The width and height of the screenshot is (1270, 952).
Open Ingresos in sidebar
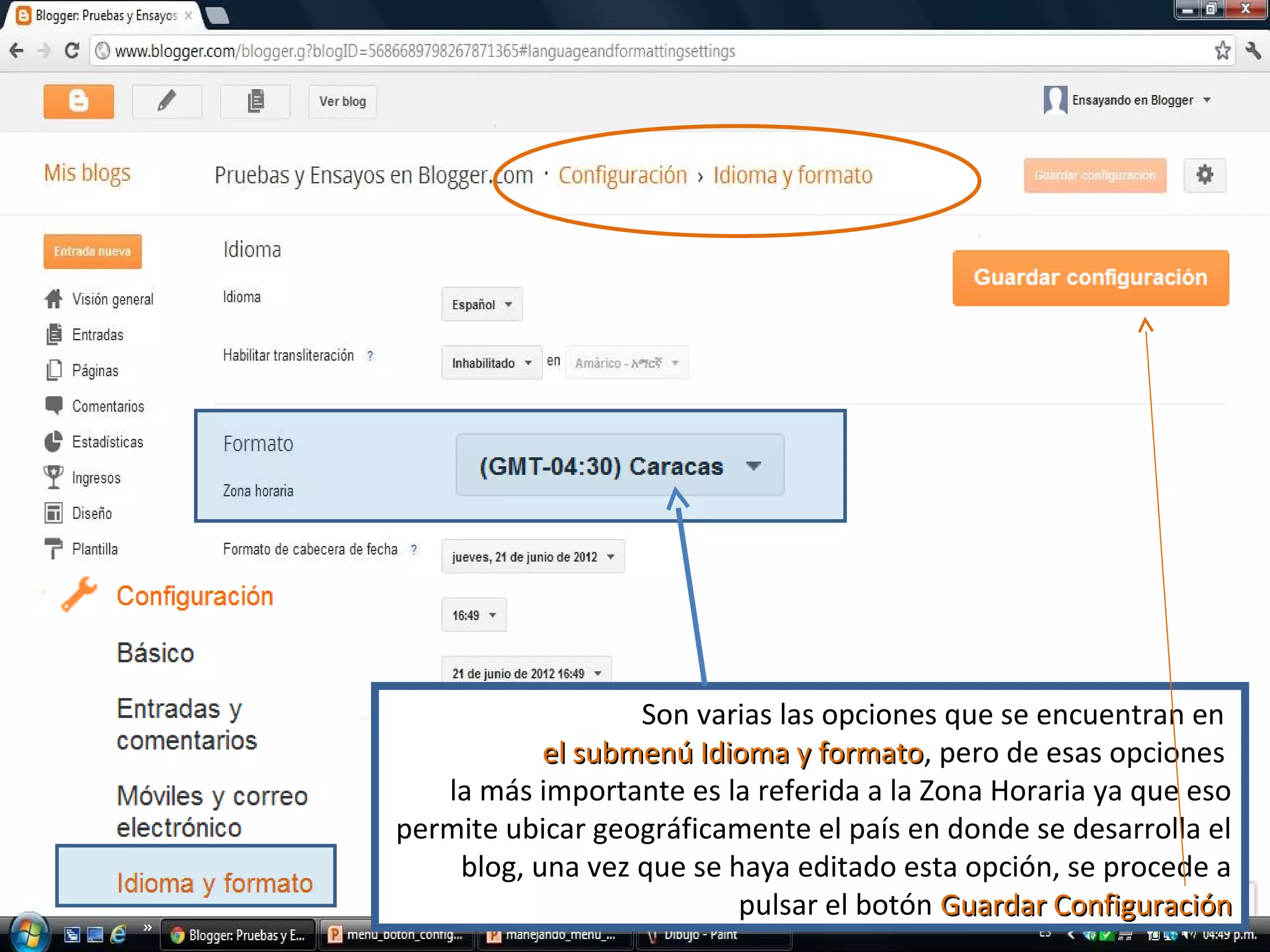click(96, 478)
